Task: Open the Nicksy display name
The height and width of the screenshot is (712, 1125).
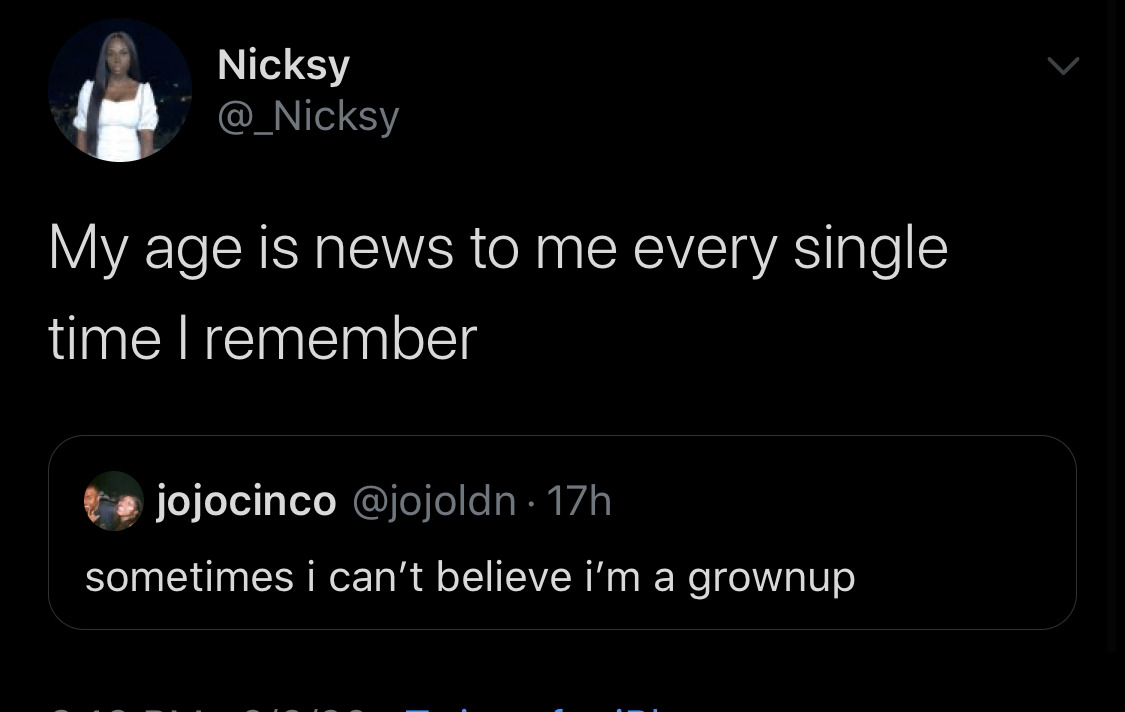Action: click(283, 65)
